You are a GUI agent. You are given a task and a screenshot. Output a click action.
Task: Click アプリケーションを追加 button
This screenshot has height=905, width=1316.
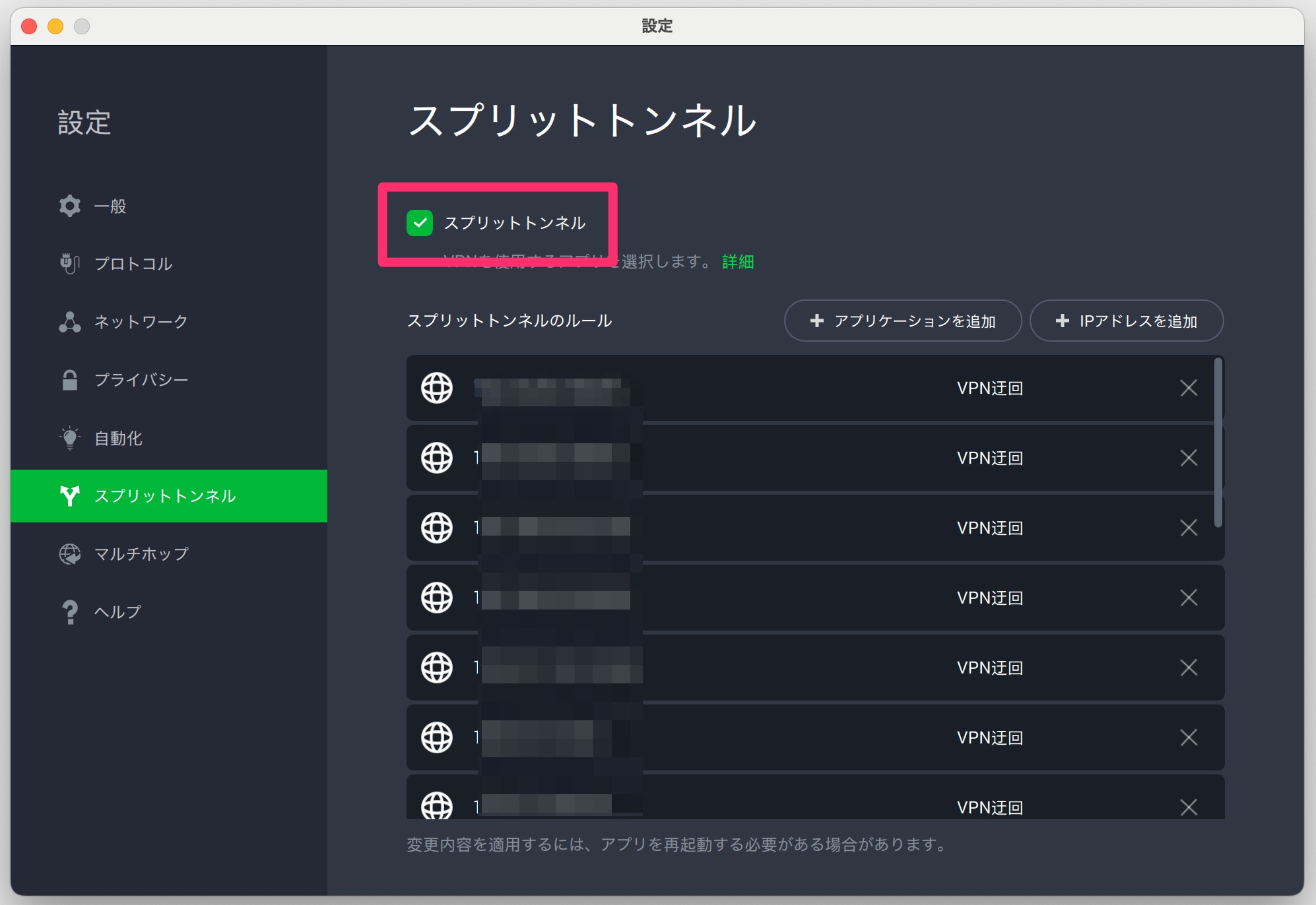coord(903,321)
